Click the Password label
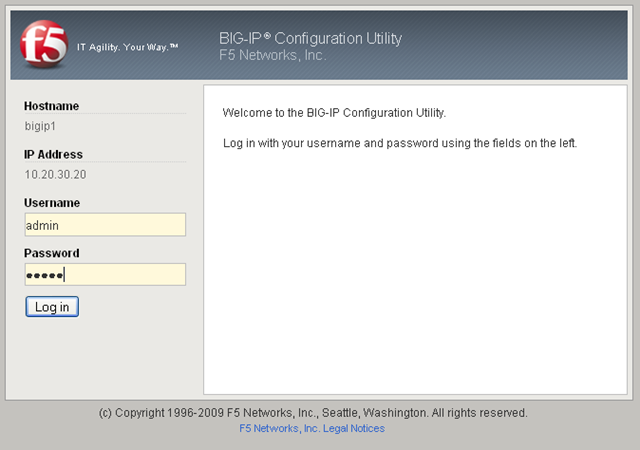This screenshot has height=450, width=640. [51, 253]
